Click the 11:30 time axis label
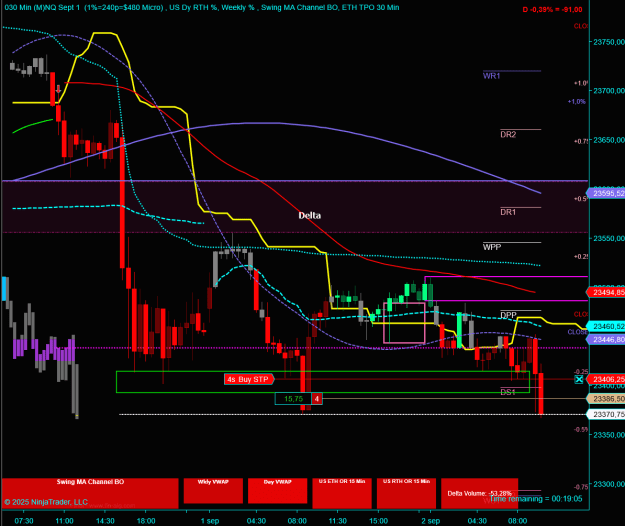The image size is (625, 526). (x=338, y=521)
